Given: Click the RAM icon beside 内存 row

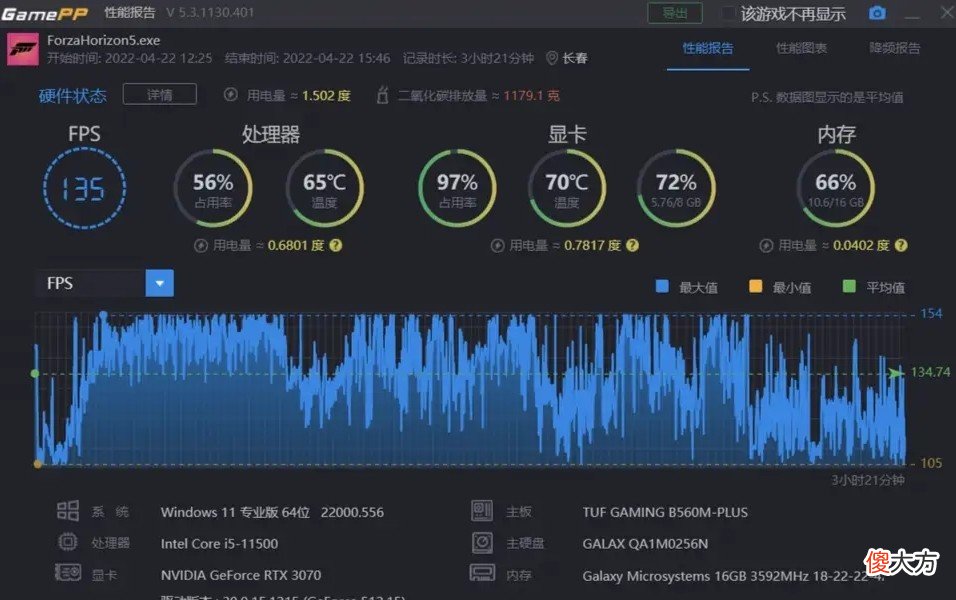Looking at the screenshot, I should pos(482,573).
